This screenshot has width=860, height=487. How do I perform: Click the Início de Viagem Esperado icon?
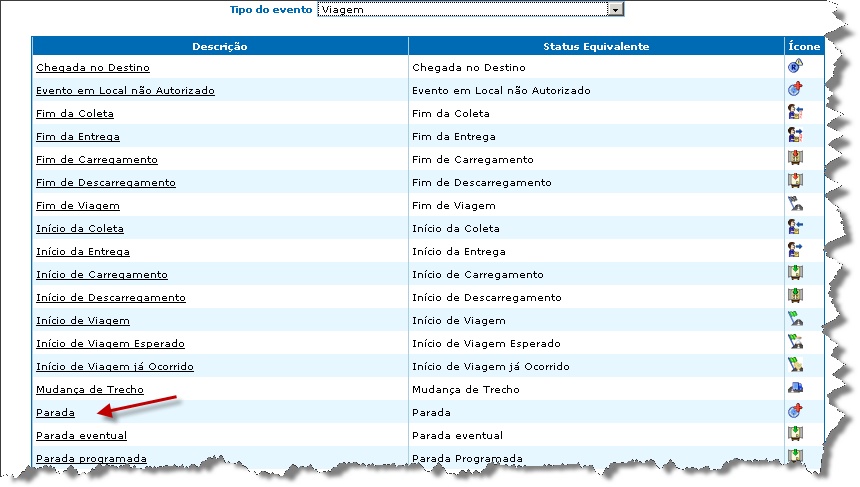[x=795, y=342]
